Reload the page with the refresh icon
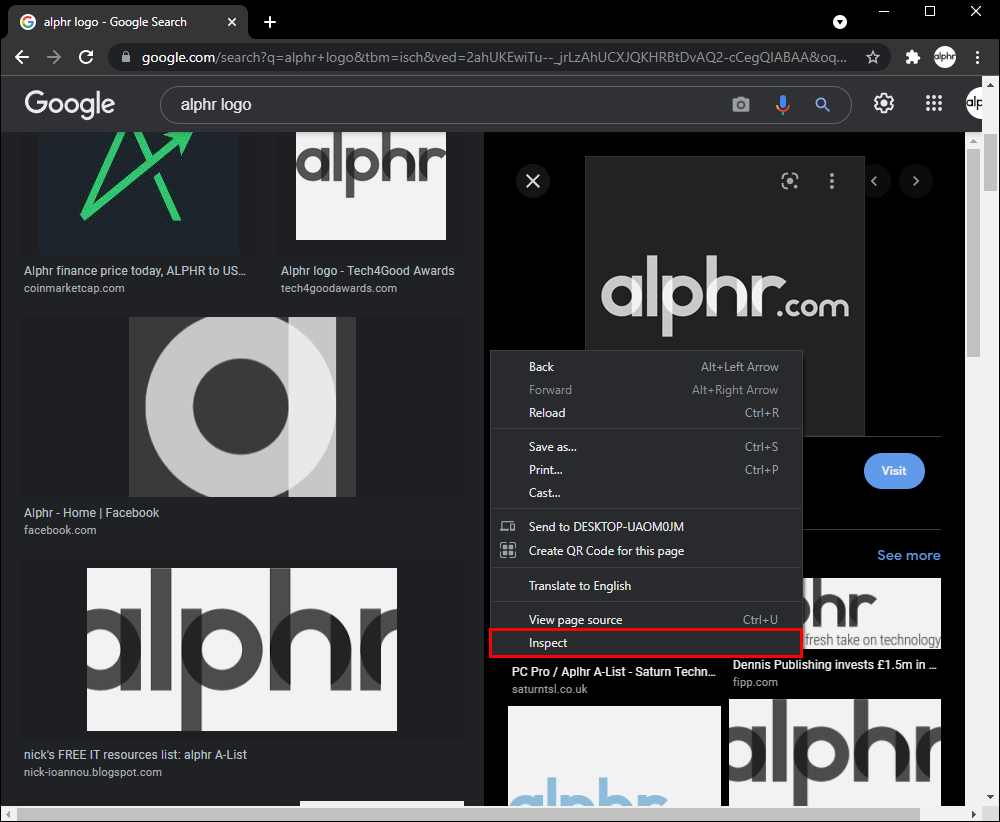The height and width of the screenshot is (822, 1000). (x=86, y=57)
